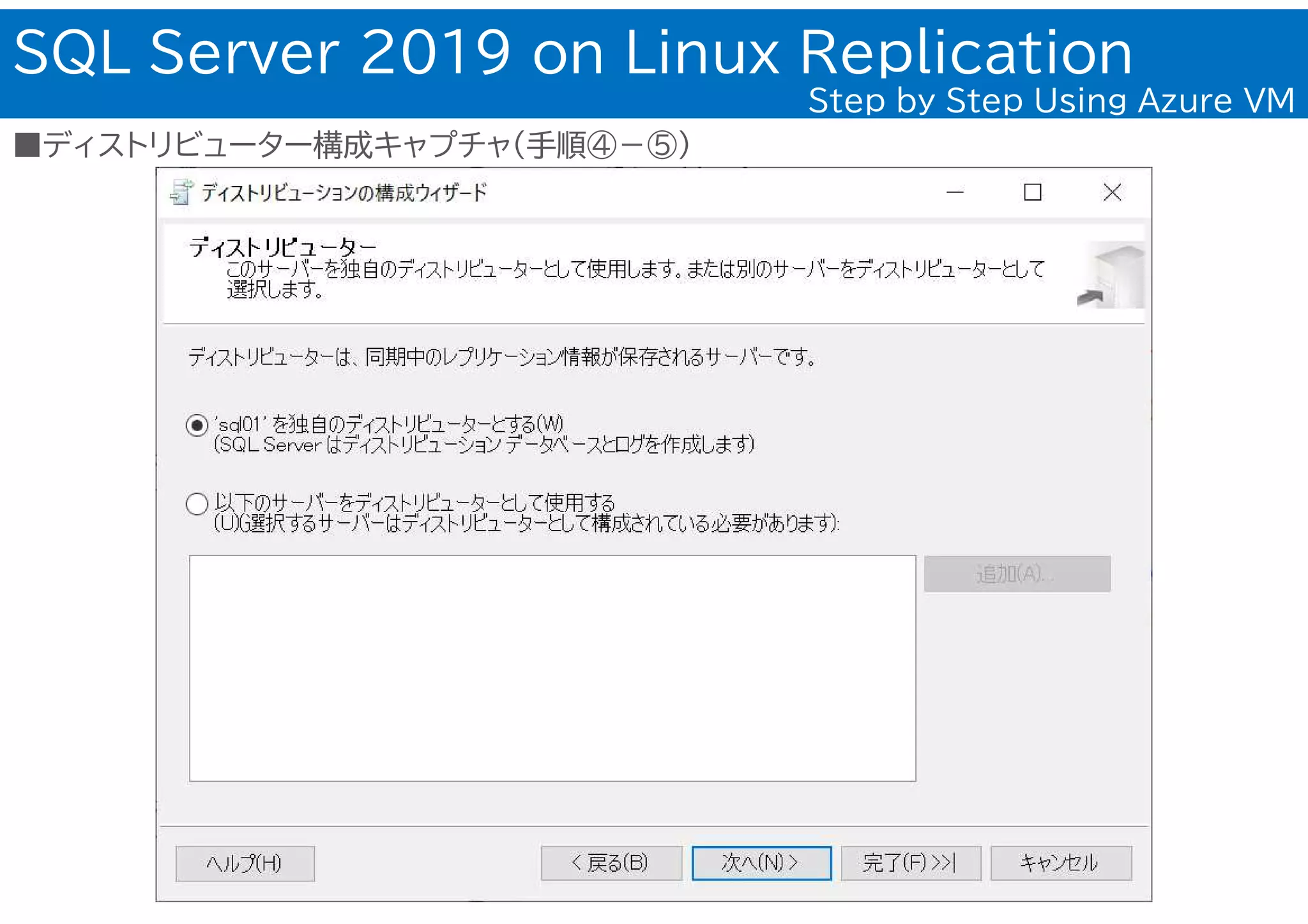Click the distributor description sentence about レプリケーション情報

click(503, 357)
